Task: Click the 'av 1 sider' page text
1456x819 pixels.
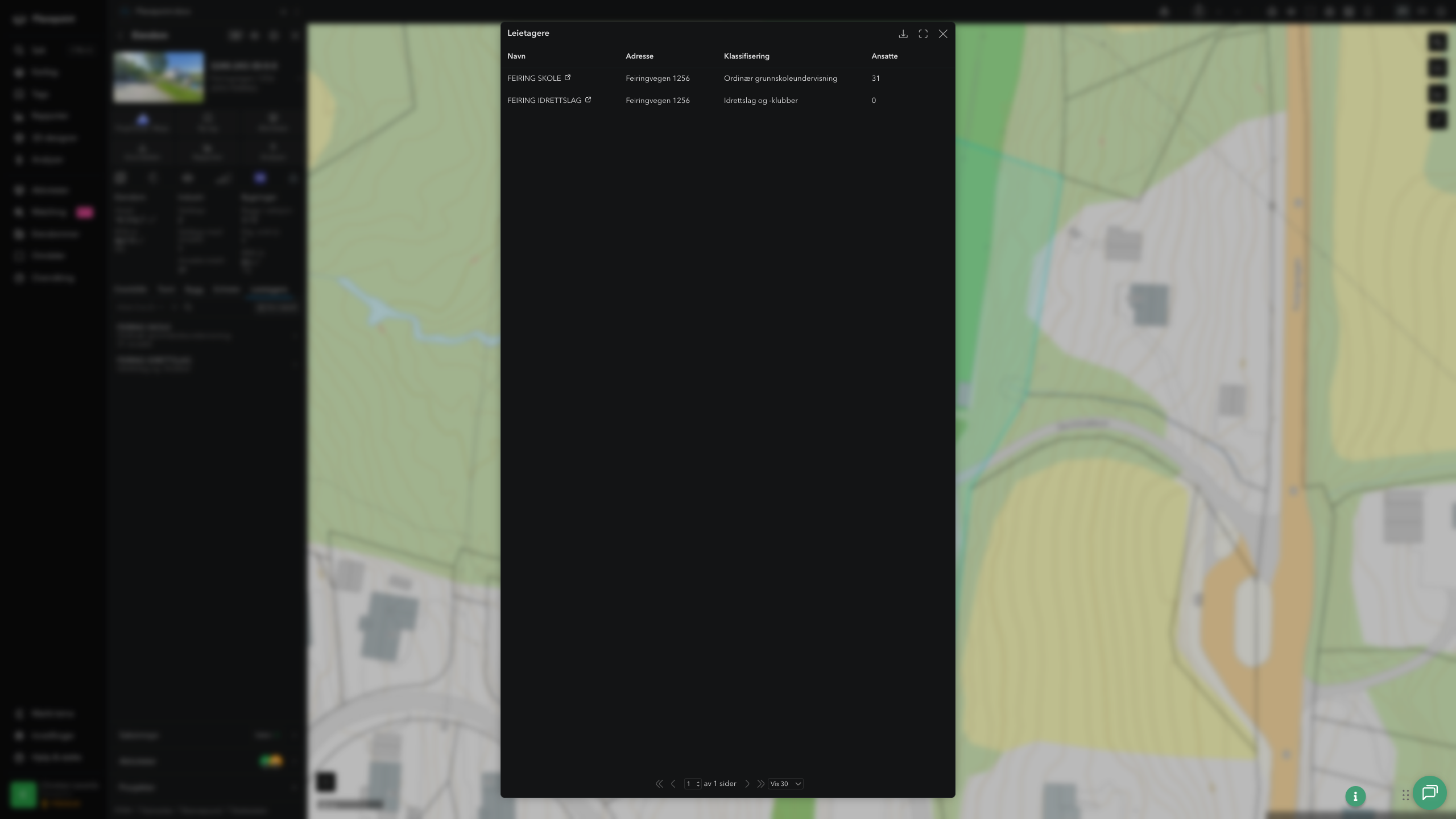Action: 719,784
